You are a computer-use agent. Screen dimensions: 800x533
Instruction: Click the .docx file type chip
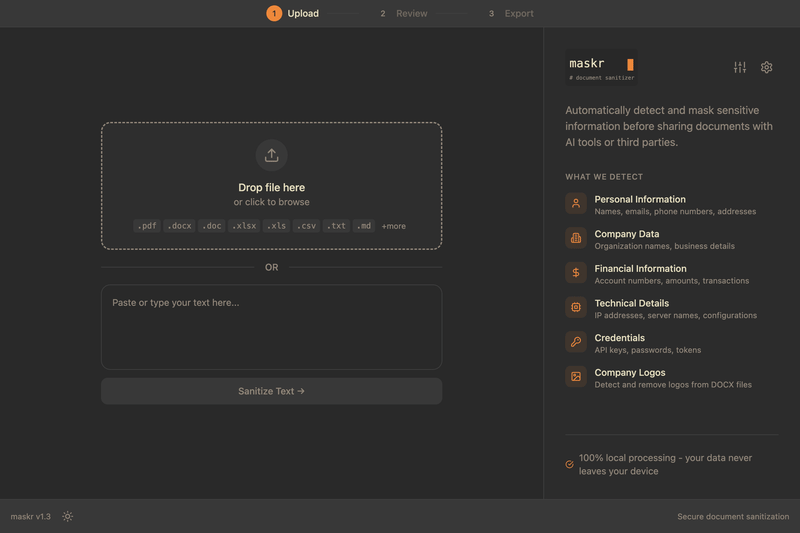pyautogui.click(x=179, y=226)
